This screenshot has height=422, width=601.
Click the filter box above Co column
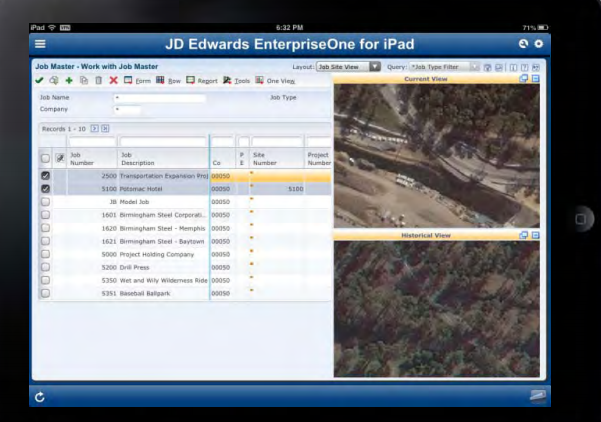click(x=222, y=142)
